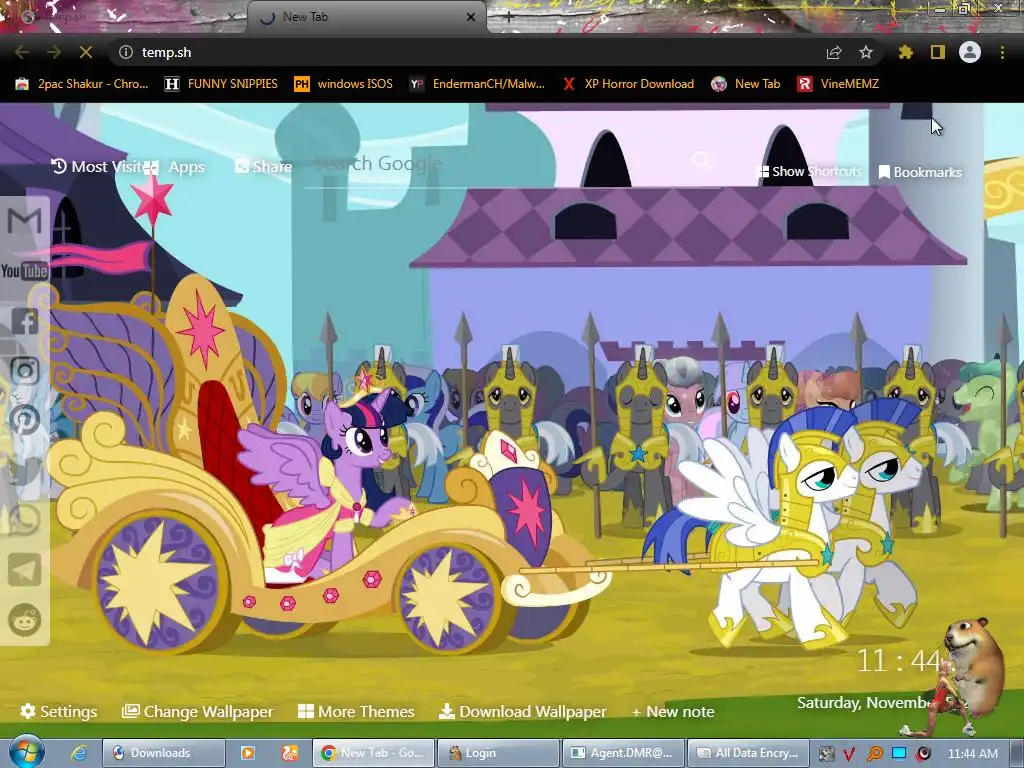Image resolution: width=1024 pixels, height=768 pixels.
Task: Open the Telegram sidebar shortcut
Action: [x=24, y=569]
